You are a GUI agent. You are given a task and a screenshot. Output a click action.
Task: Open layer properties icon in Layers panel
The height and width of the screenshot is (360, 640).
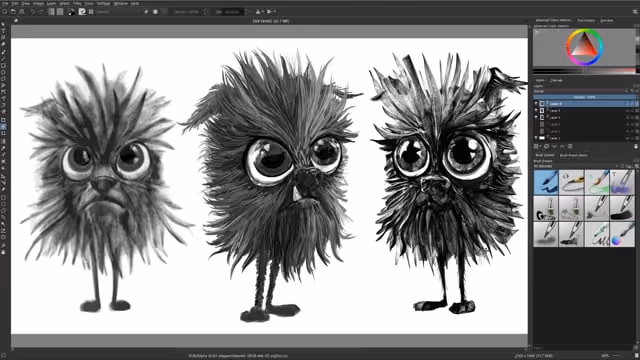tap(570, 146)
